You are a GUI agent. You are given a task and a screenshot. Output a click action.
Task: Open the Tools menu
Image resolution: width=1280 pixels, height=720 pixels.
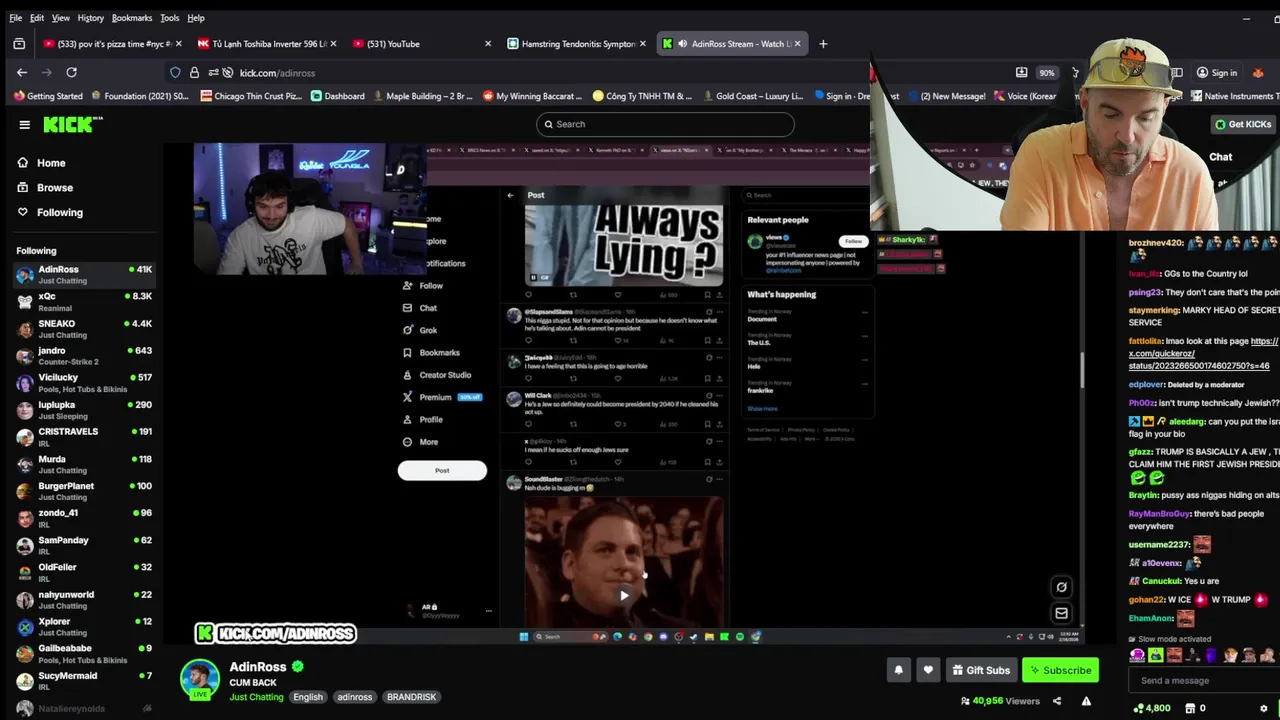point(169,18)
